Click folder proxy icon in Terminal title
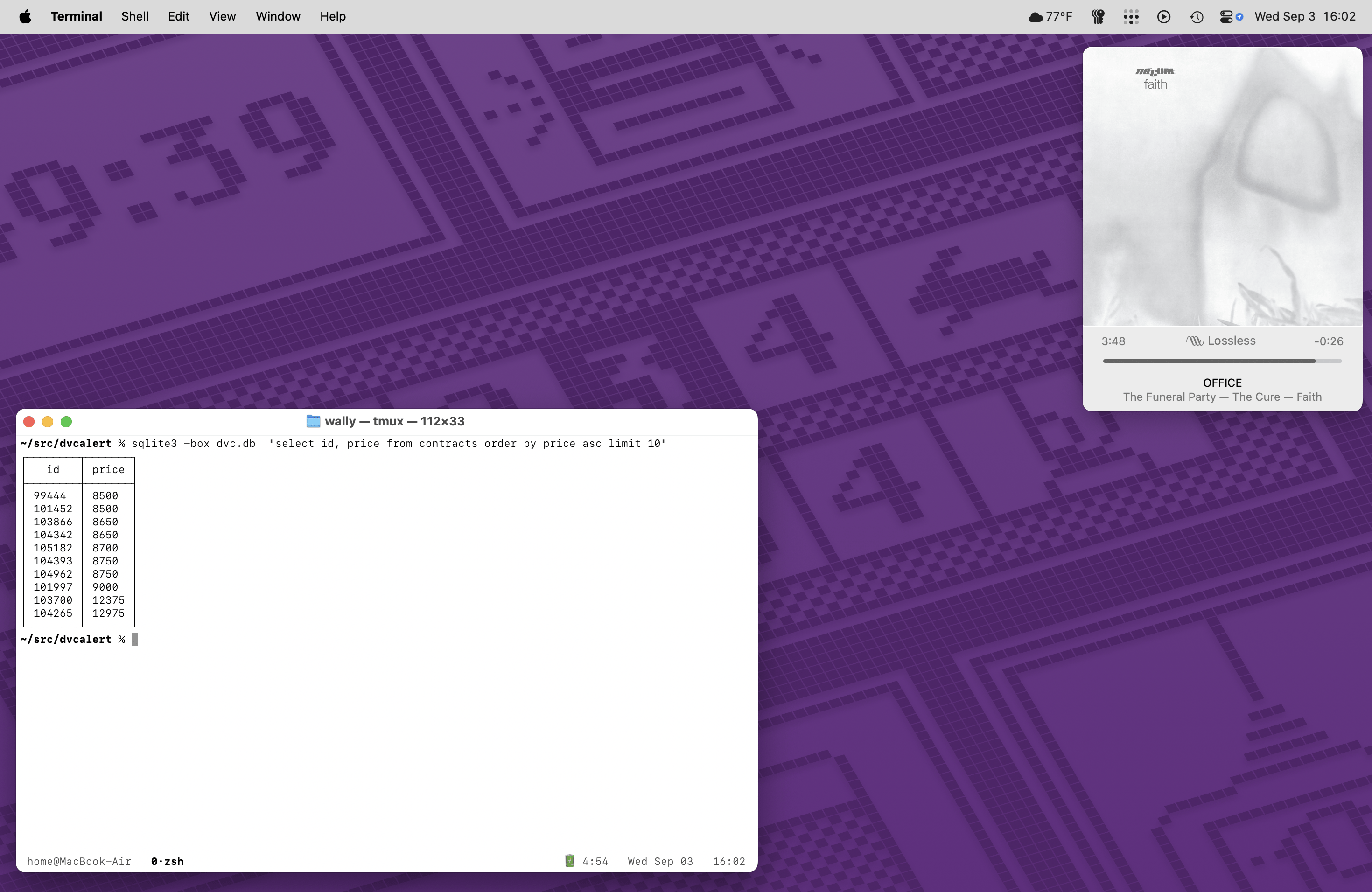The height and width of the screenshot is (892, 1372). [313, 421]
